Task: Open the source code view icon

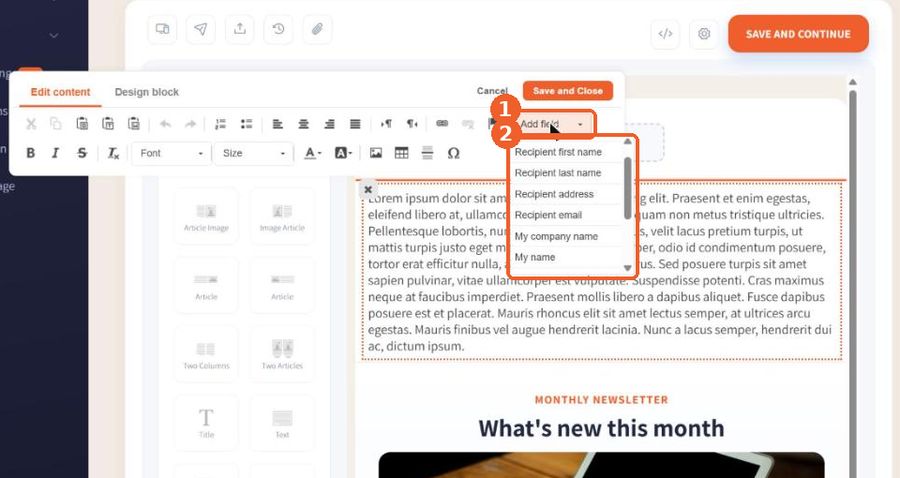Action: click(x=665, y=34)
